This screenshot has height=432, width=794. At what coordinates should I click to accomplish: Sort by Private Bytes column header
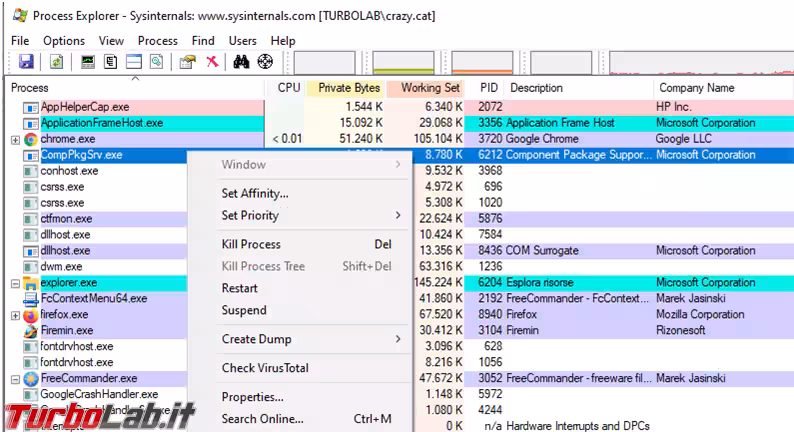click(x=348, y=88)
